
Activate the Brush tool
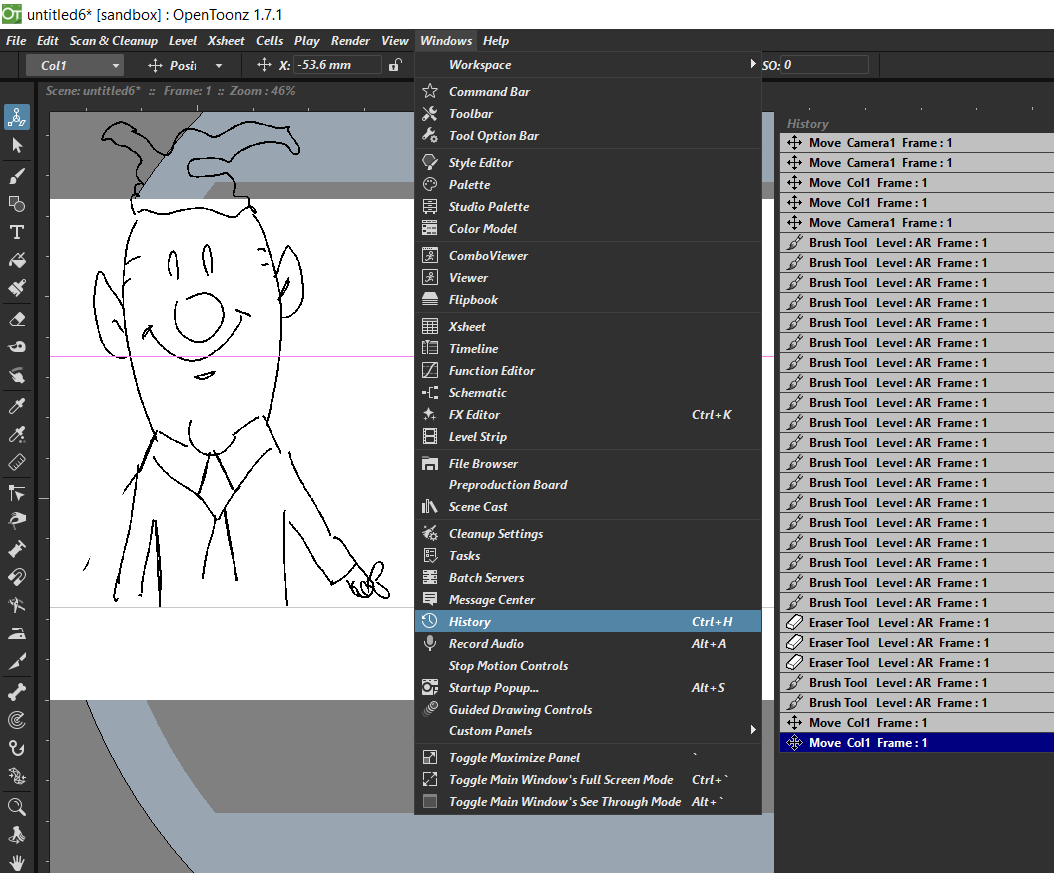pyautogui.click(x=17, y=175)
